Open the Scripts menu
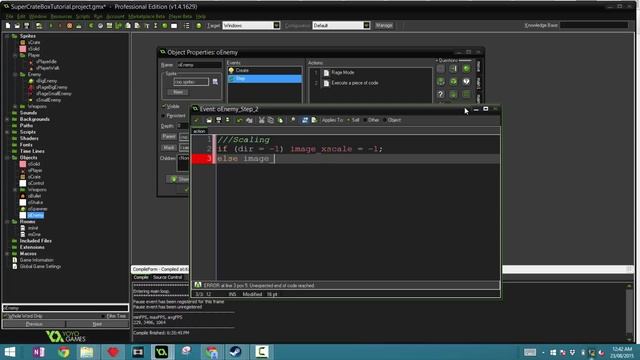 (83, 16)
